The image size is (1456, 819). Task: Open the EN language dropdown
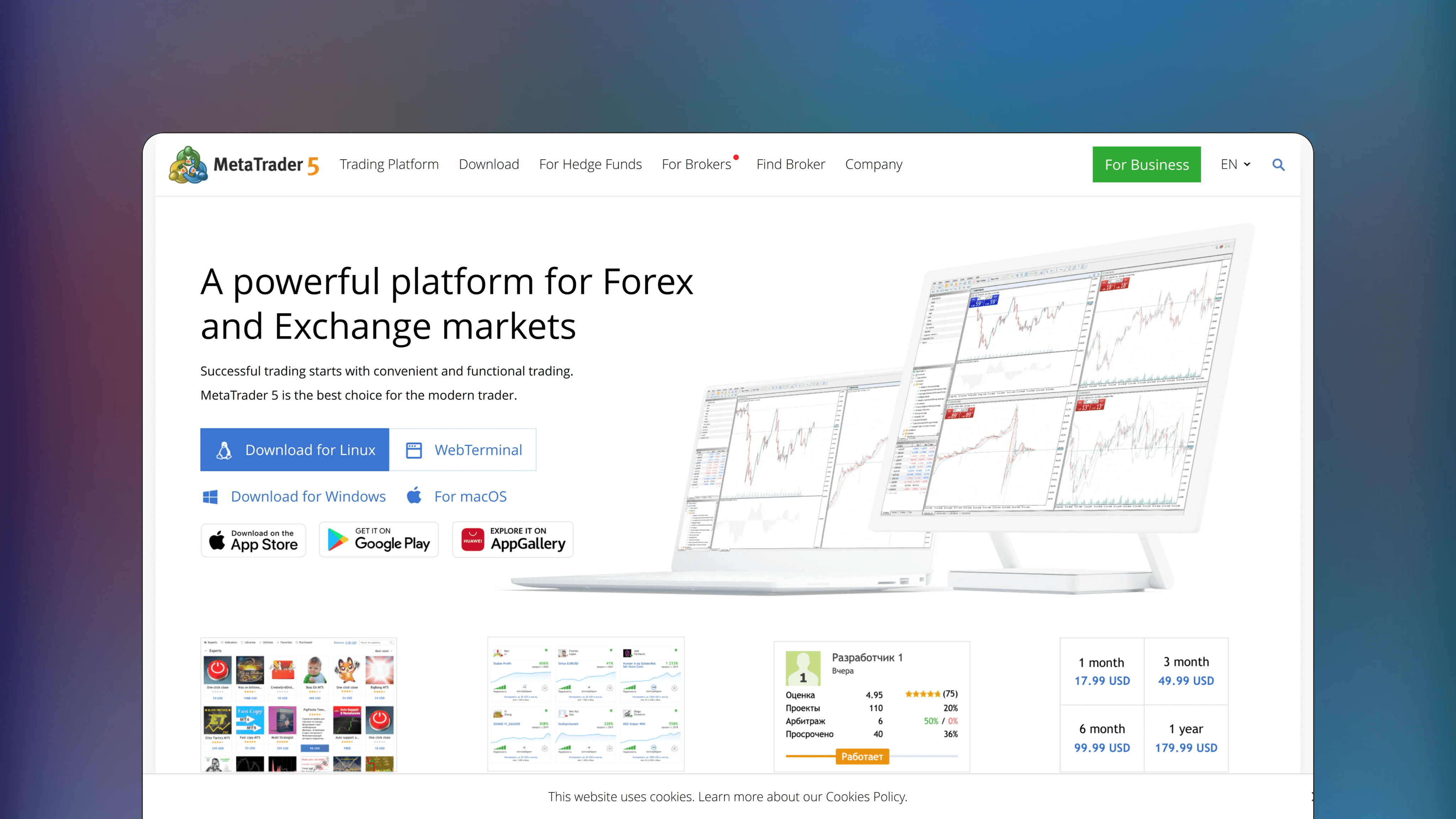click(x=1235, y=165)
